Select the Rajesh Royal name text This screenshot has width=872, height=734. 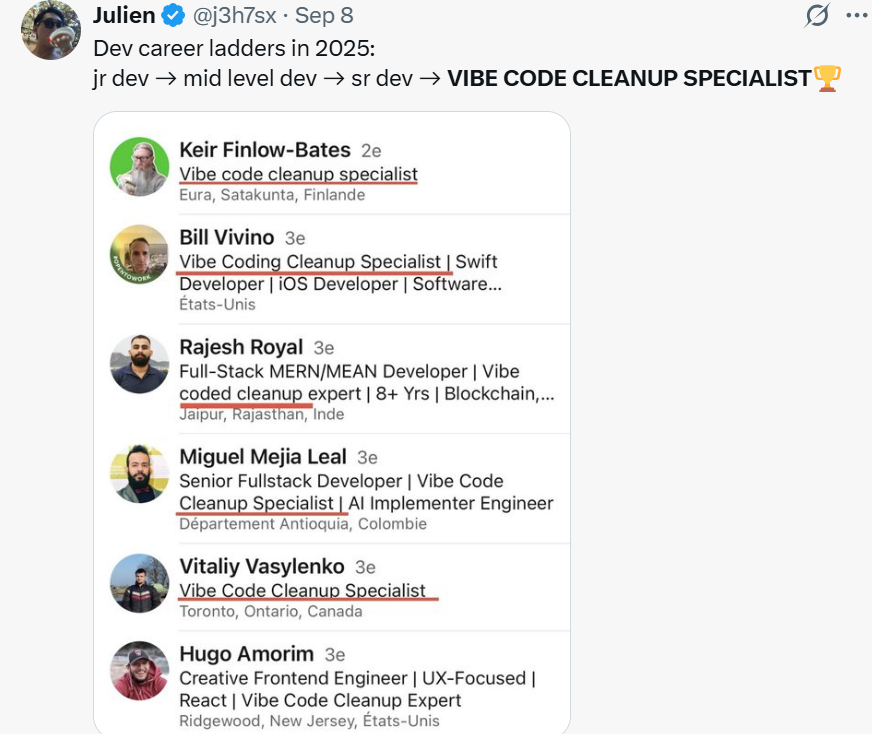click(240, 347)
